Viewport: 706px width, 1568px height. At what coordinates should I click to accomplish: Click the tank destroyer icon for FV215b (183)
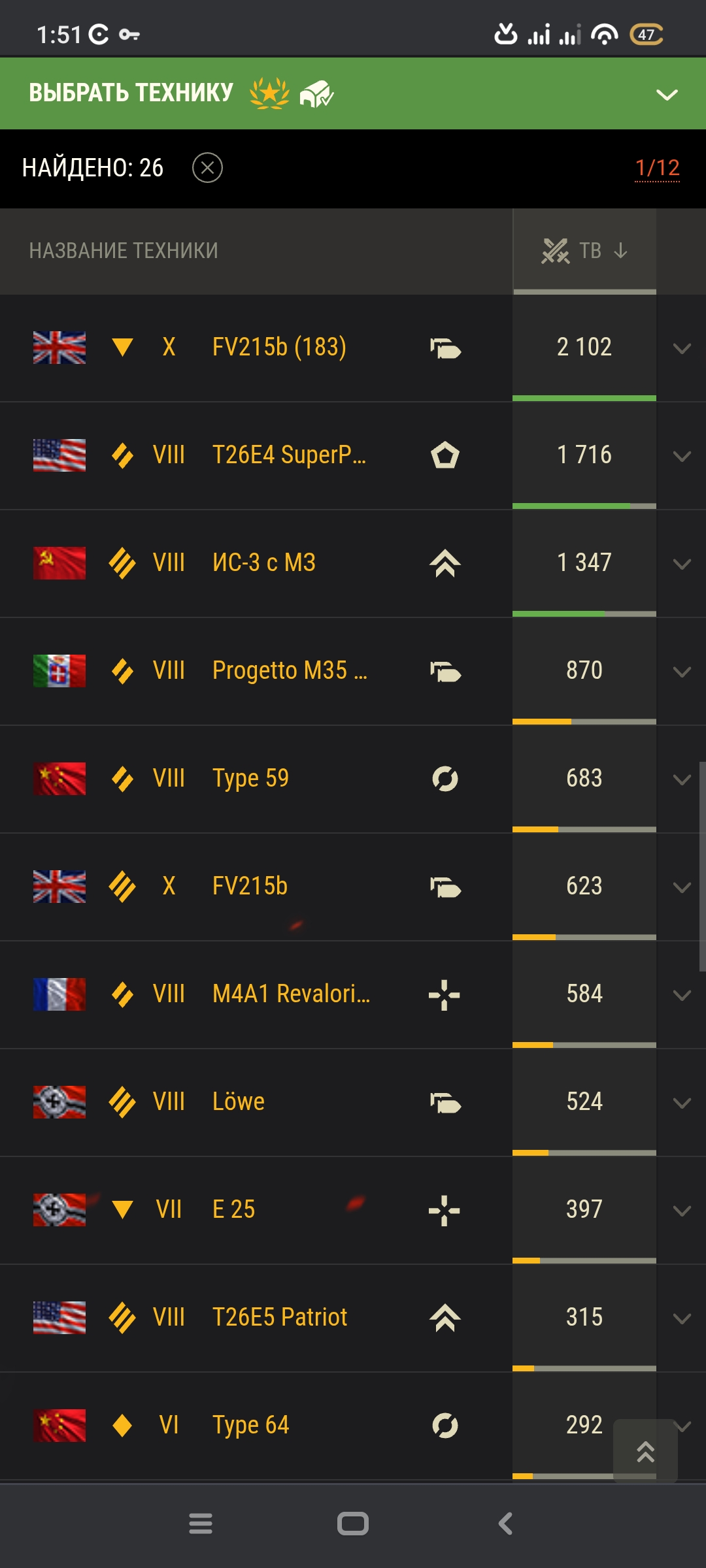pos(445,348)
